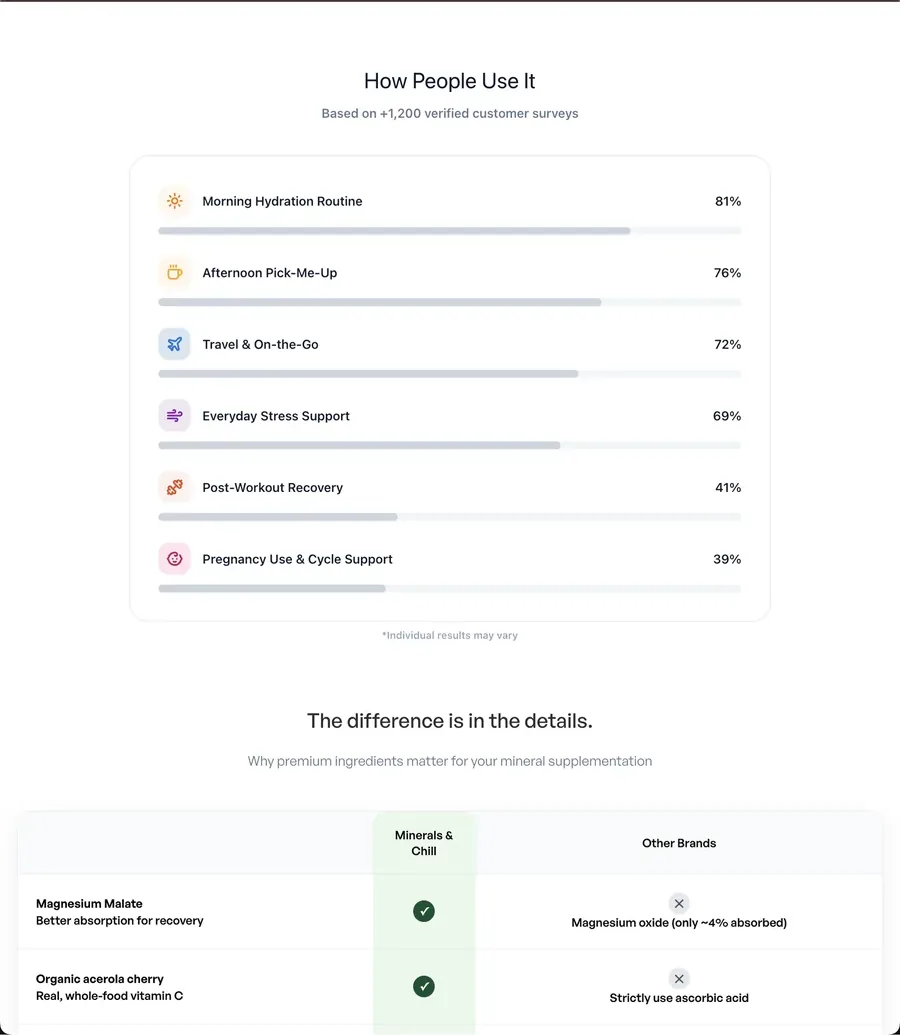Click the green checkmark for Organic acerola cherry
Viewport: 900px width, 1035px height.
424,986
